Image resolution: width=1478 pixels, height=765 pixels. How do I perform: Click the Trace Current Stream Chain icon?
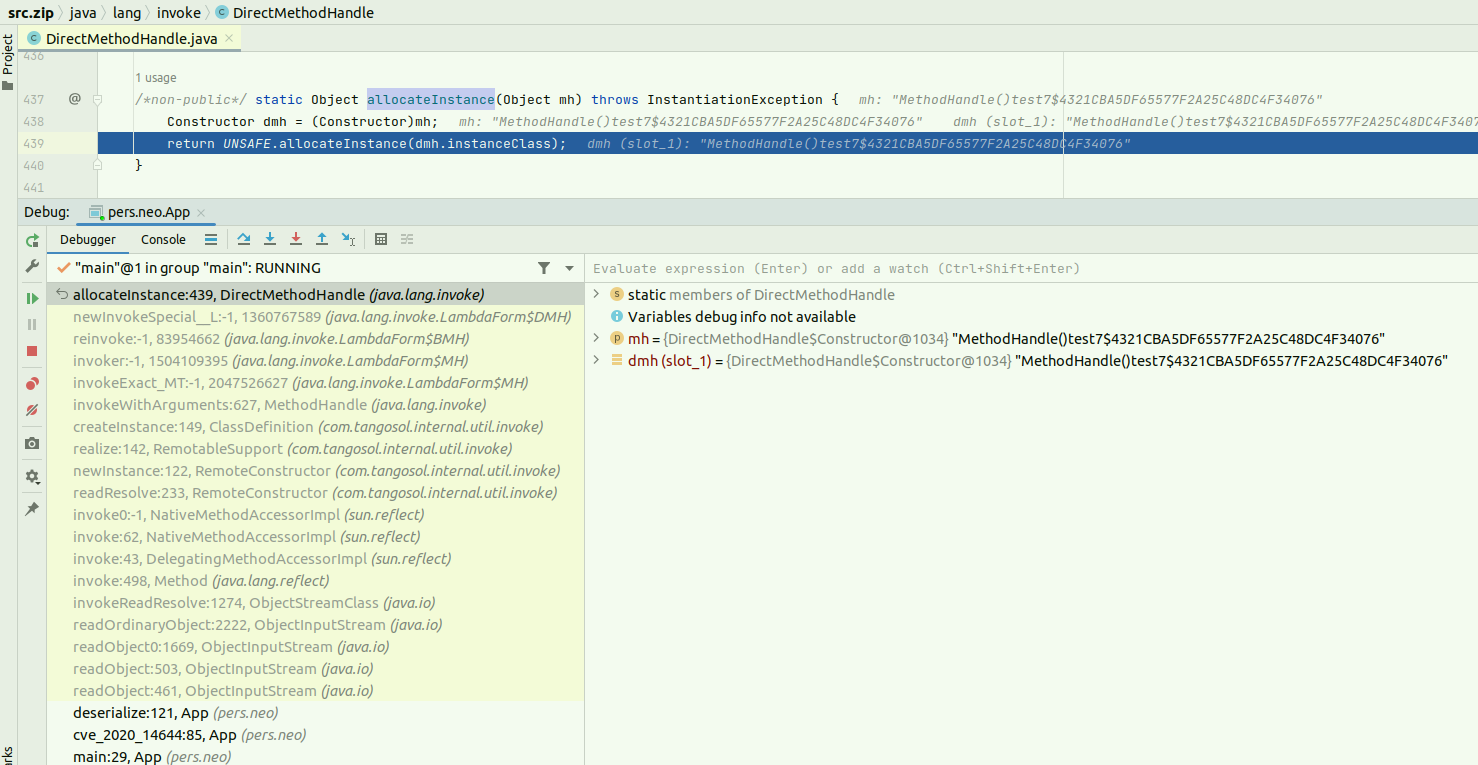tap(407, 239)
